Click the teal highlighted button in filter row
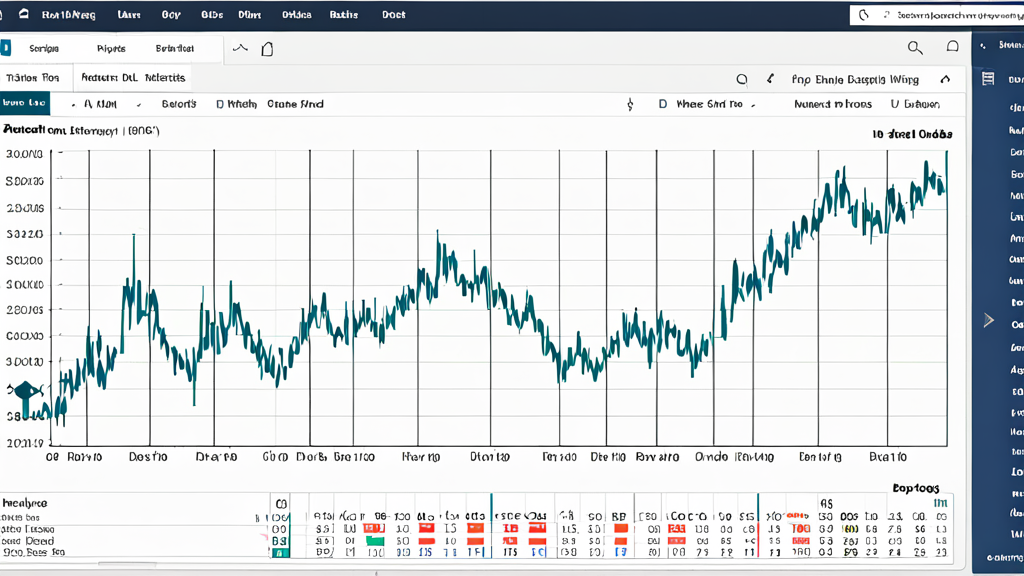 tap(25, 103)
